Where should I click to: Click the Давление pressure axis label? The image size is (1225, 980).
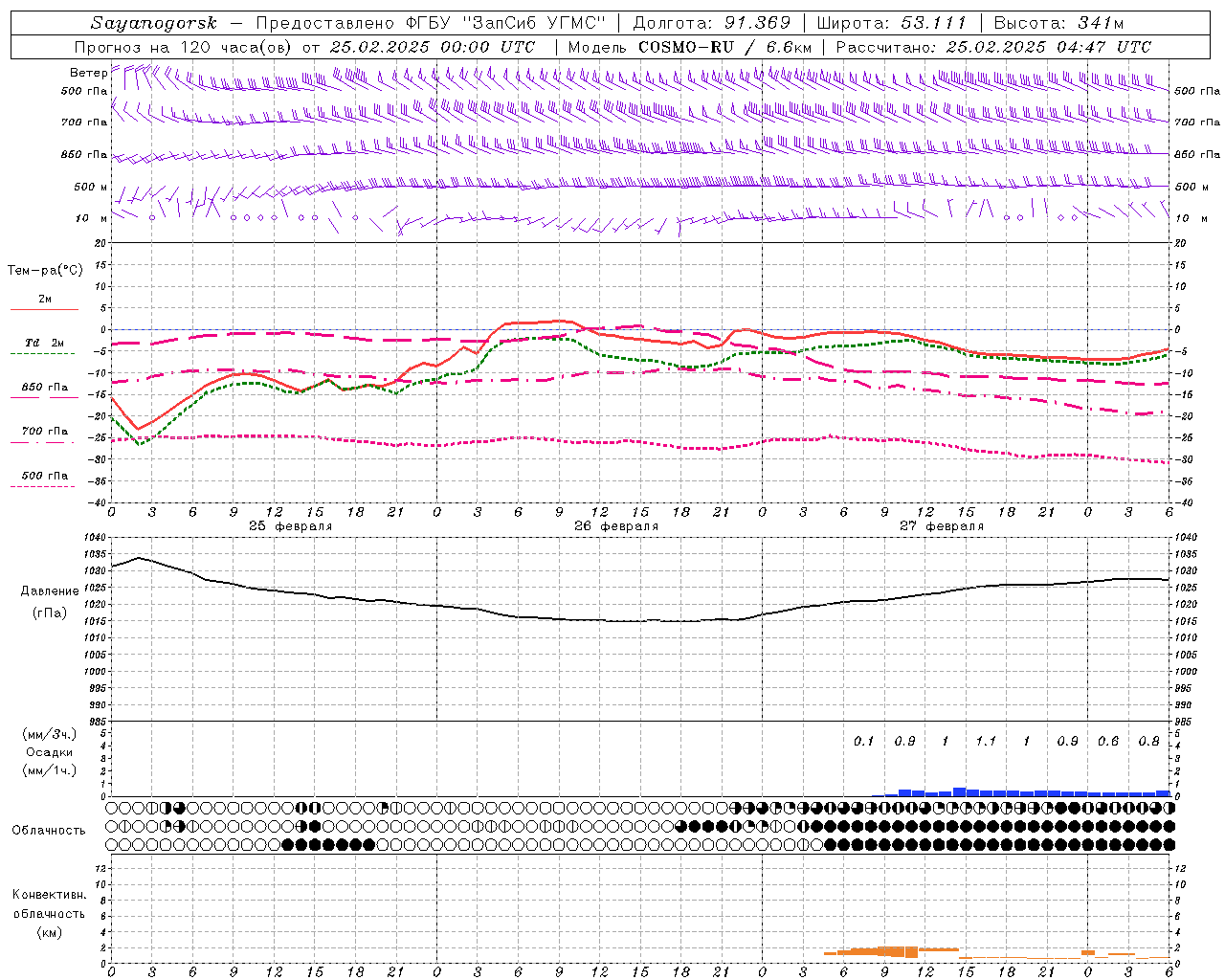(49, 591)
